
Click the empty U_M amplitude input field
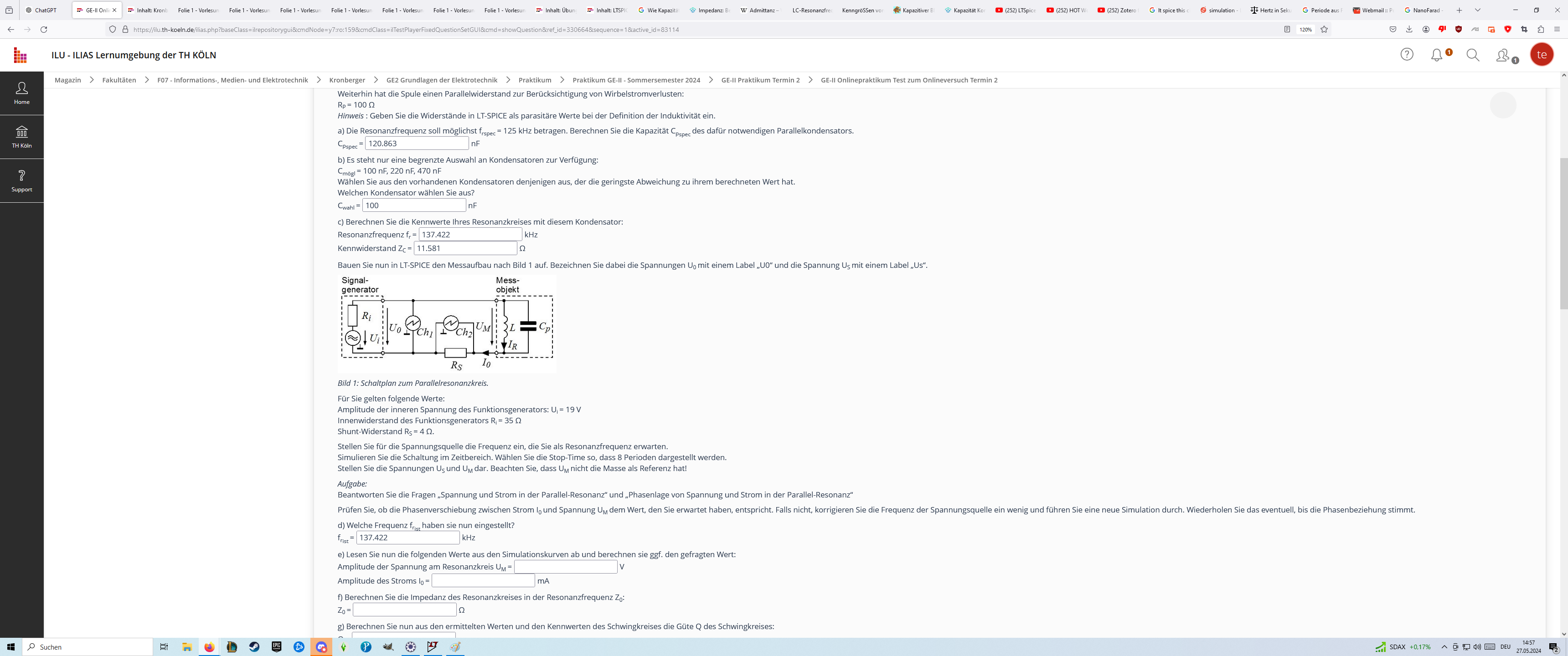point(566,567)
